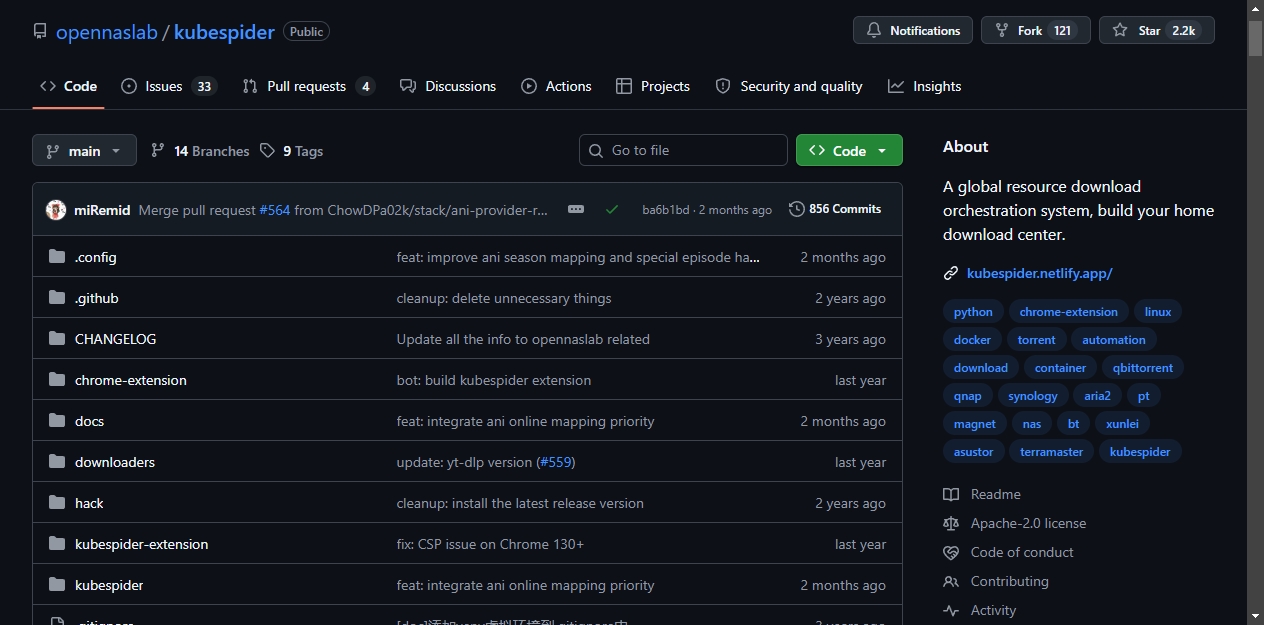This screenshot has height=625, width=1264.
Task: Open the opennaslab owner link
Action: (107, 32)
